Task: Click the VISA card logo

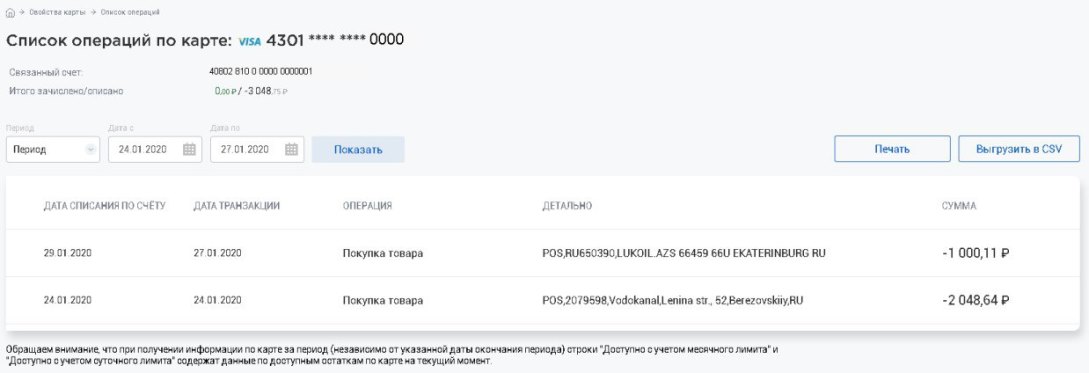Action: (249, 42)
